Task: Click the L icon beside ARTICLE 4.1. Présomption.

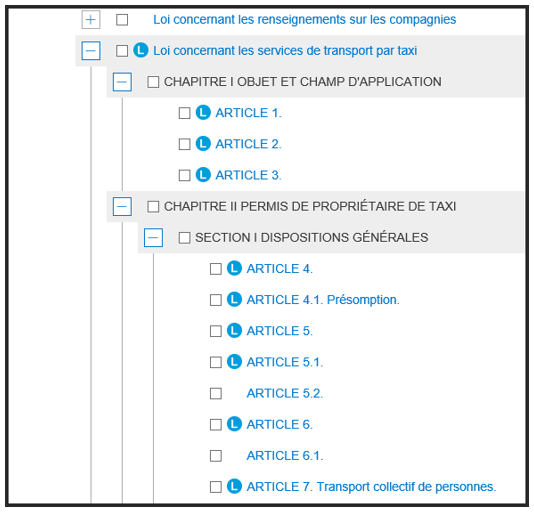Action: [x=234, y=299]
